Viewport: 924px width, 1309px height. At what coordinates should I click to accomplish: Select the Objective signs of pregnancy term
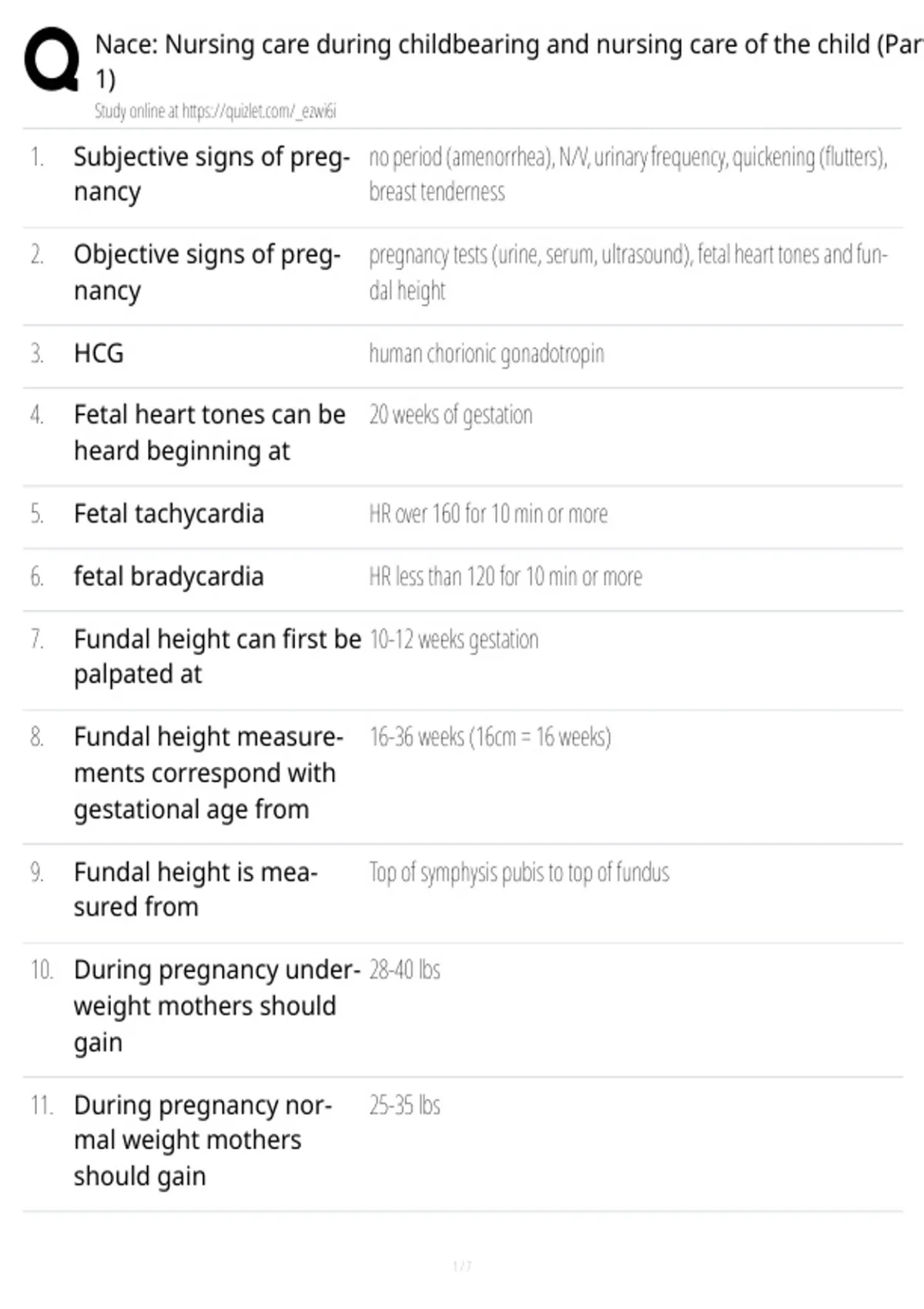[x=207, y=273]
